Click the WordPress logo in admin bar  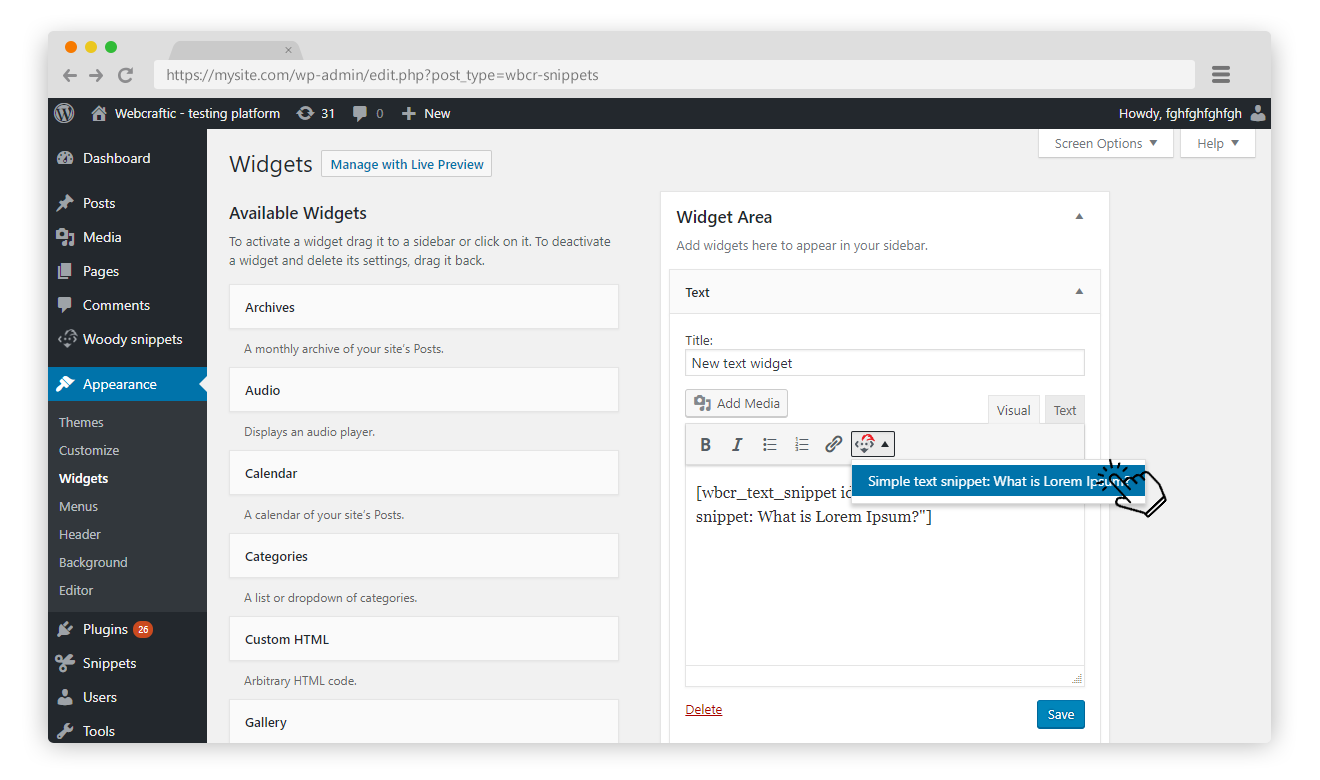coord(64,113)
